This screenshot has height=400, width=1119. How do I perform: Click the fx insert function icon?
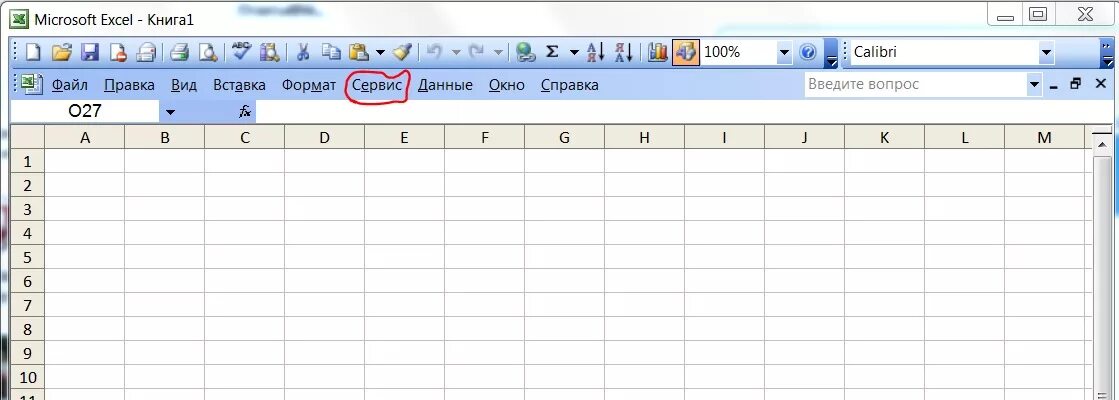pos(245,111)
